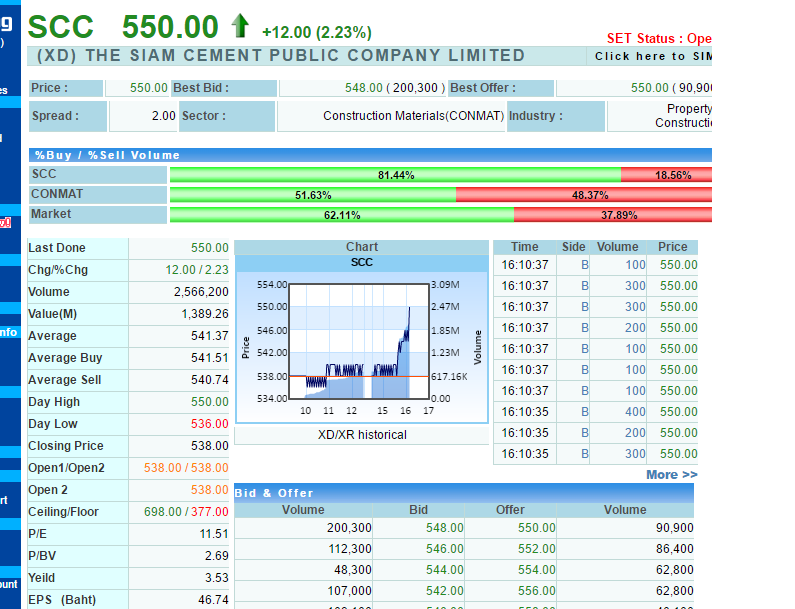
Task: Click the EPS (Baht) value 46.74
Action: point(213,600)
